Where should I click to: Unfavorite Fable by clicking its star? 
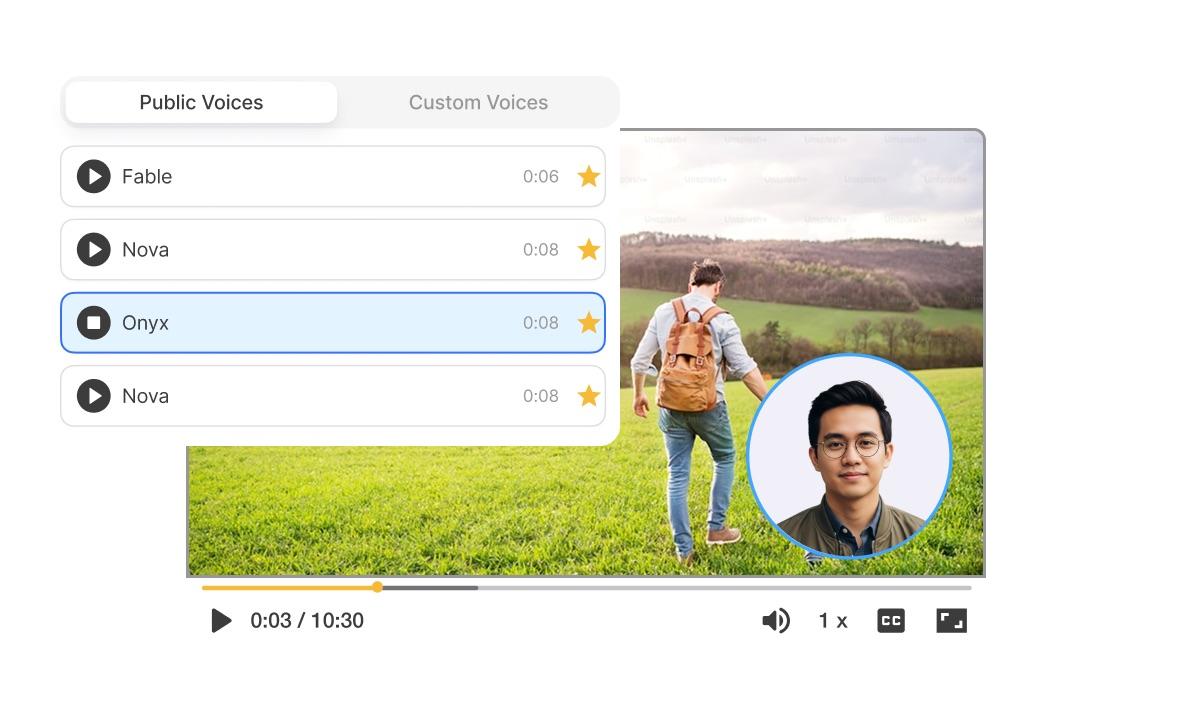click(x=589, y=176)
